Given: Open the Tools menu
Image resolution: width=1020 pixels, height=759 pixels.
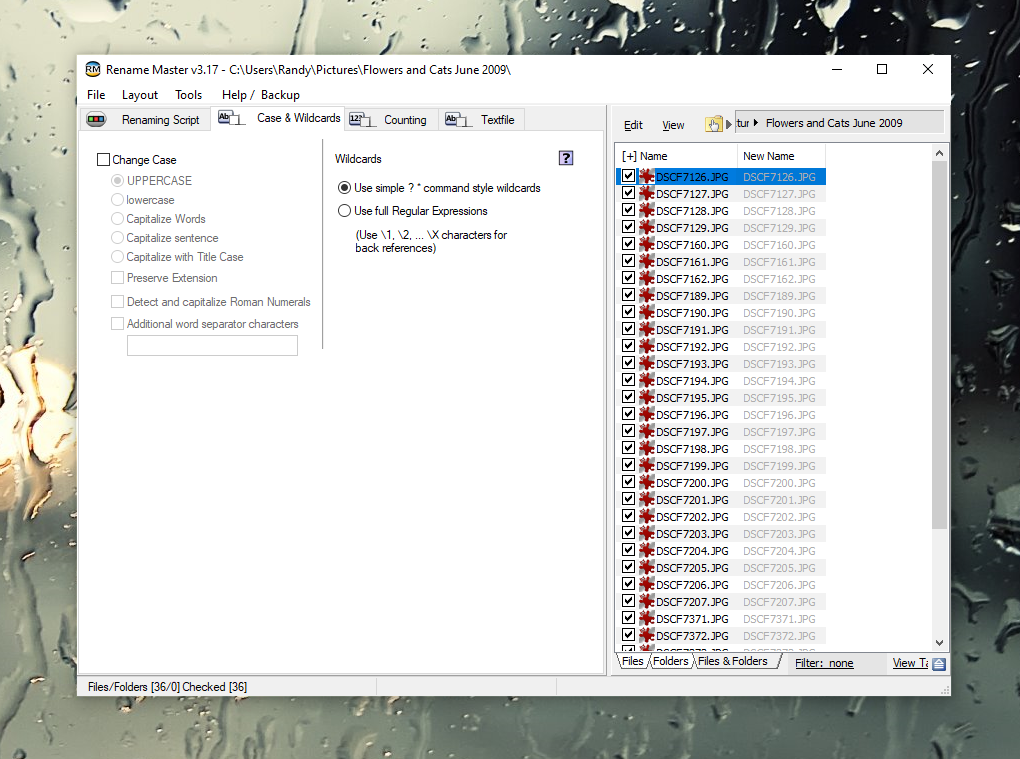Looking at the screenshot, I should (x=189, y=95).
